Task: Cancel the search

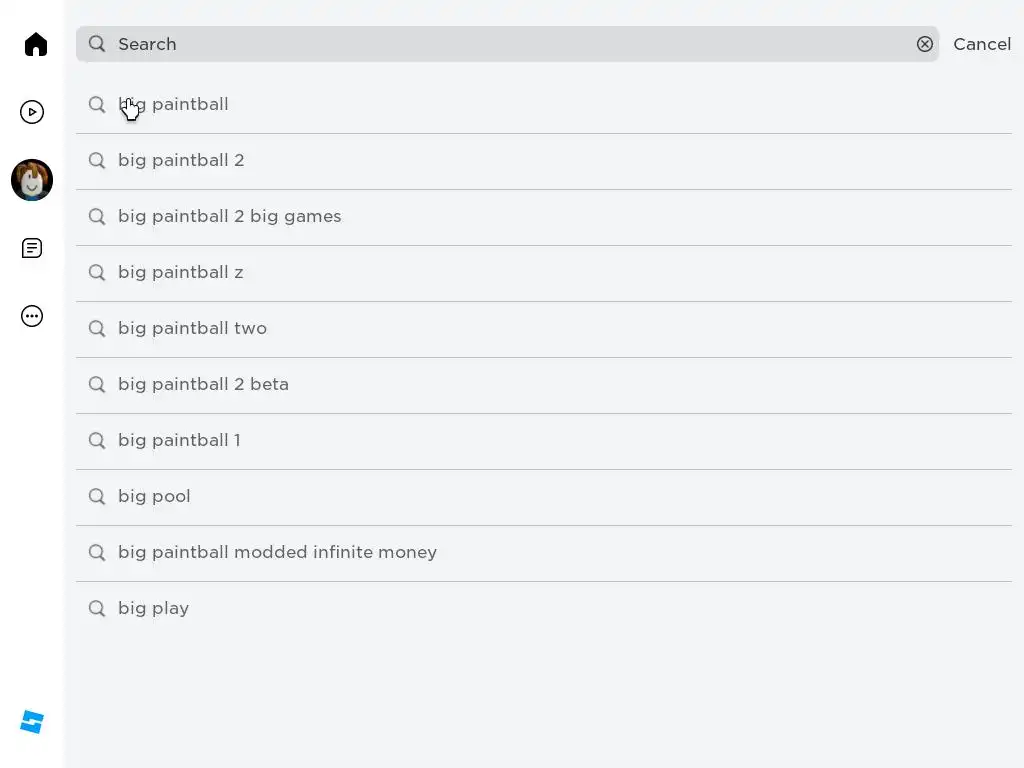Action: click(x=982, y=44)
